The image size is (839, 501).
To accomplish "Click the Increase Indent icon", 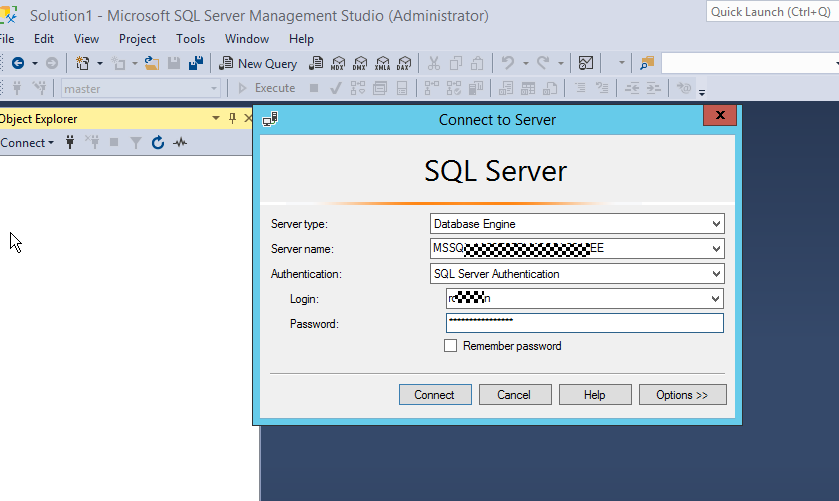I will pos(654,88).
